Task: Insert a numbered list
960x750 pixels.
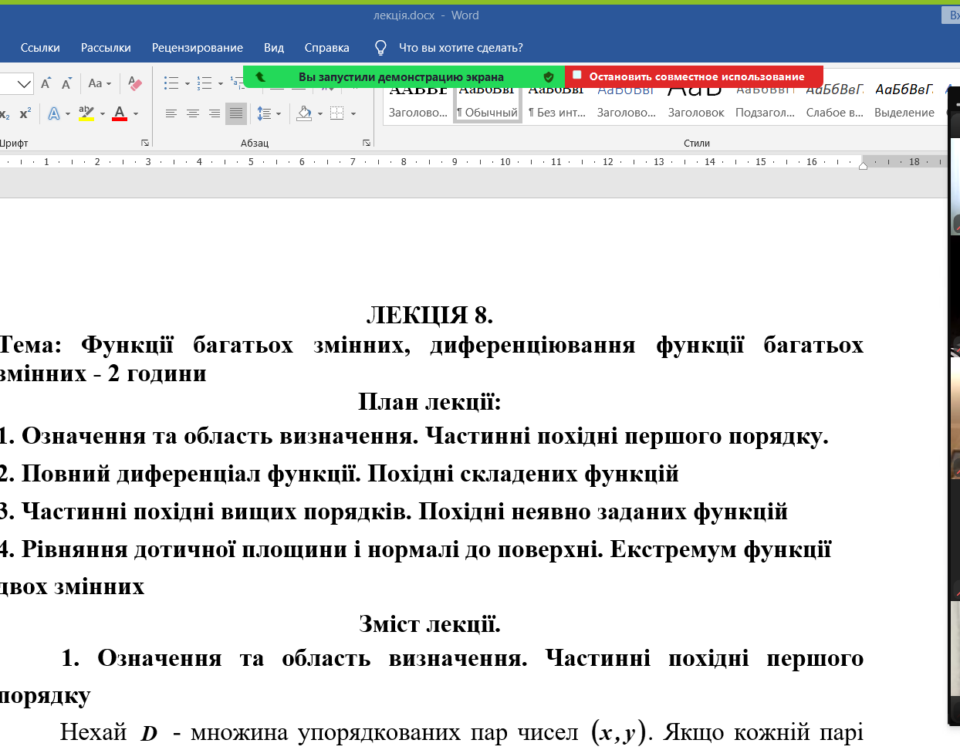Action: (x=204, y=83)
